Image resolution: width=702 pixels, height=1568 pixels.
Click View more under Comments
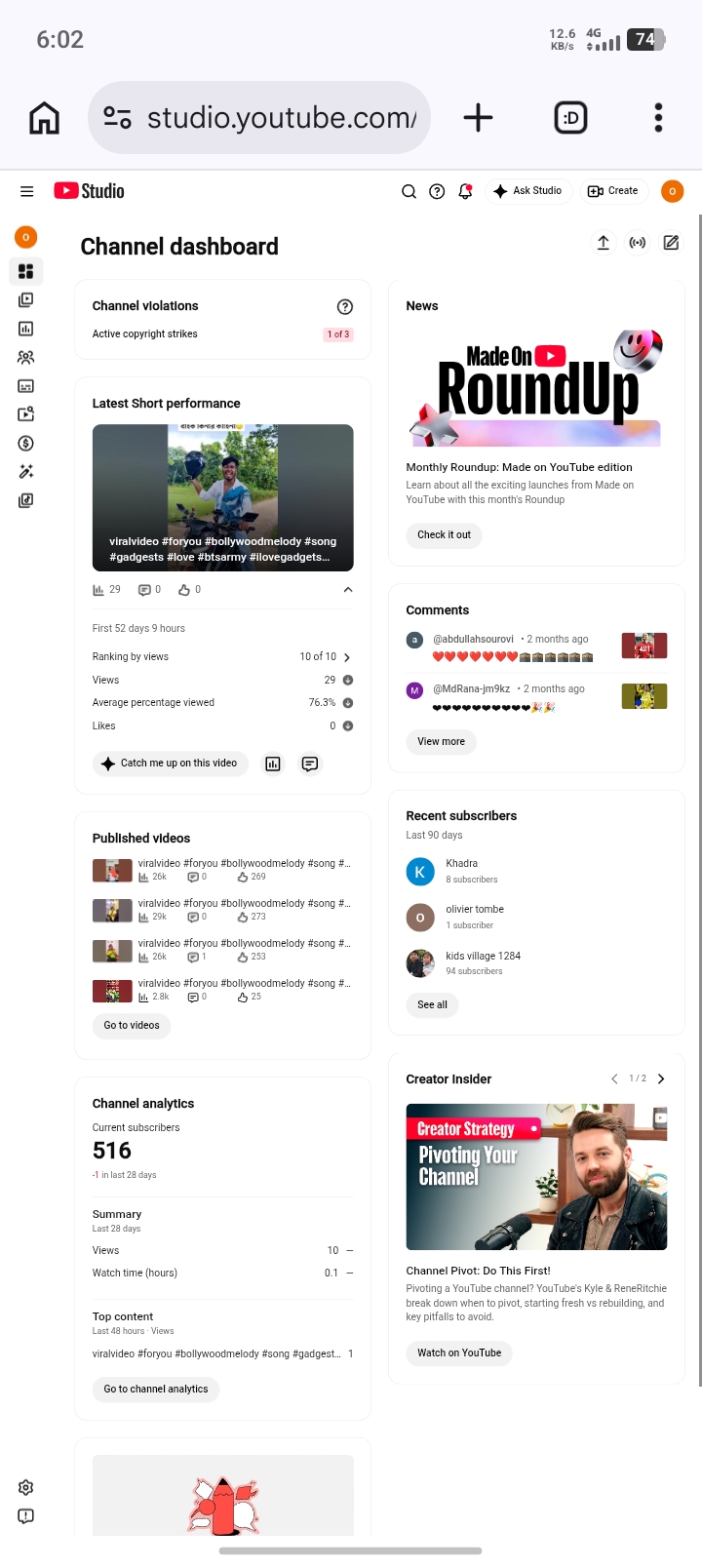click(441, 742)
